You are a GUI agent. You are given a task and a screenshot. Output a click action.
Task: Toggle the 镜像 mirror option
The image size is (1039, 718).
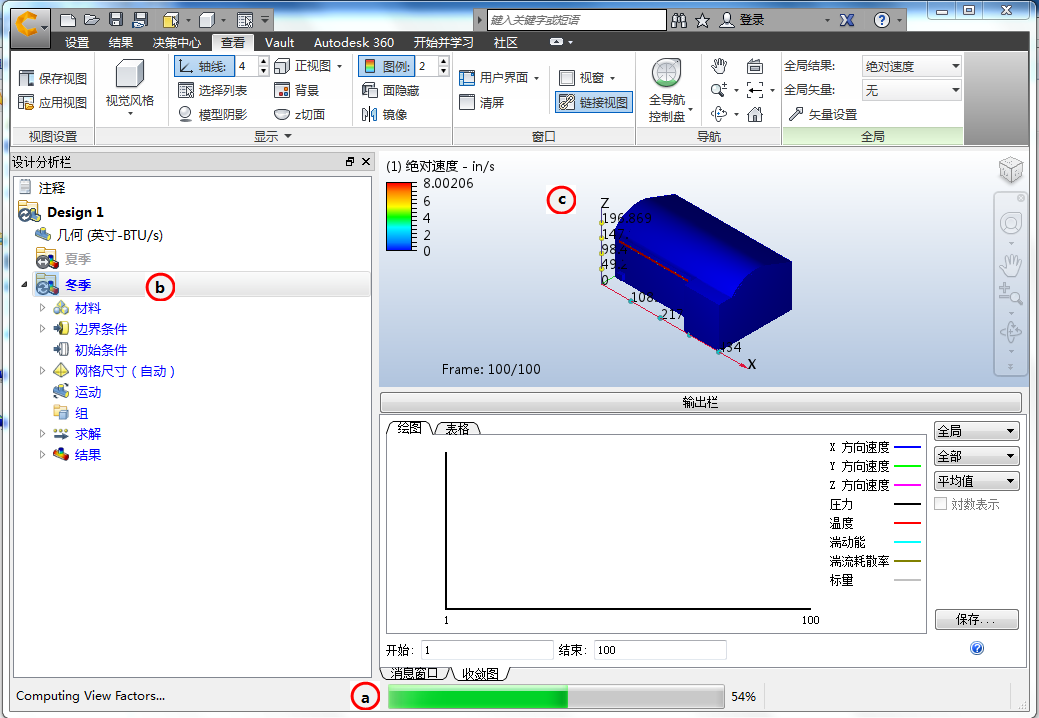pyautogui.click(x=384, y=114)
